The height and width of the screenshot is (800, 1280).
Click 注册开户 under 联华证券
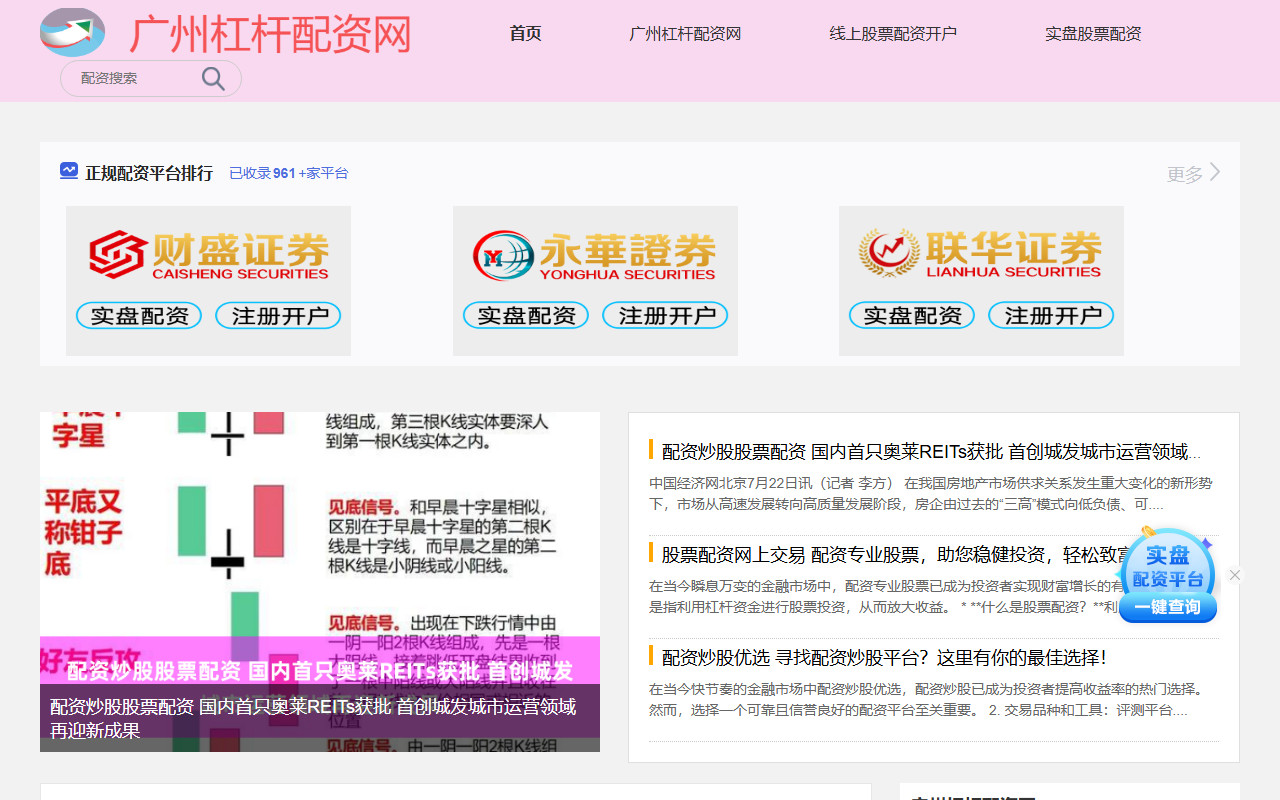(x=1051, y=316)
